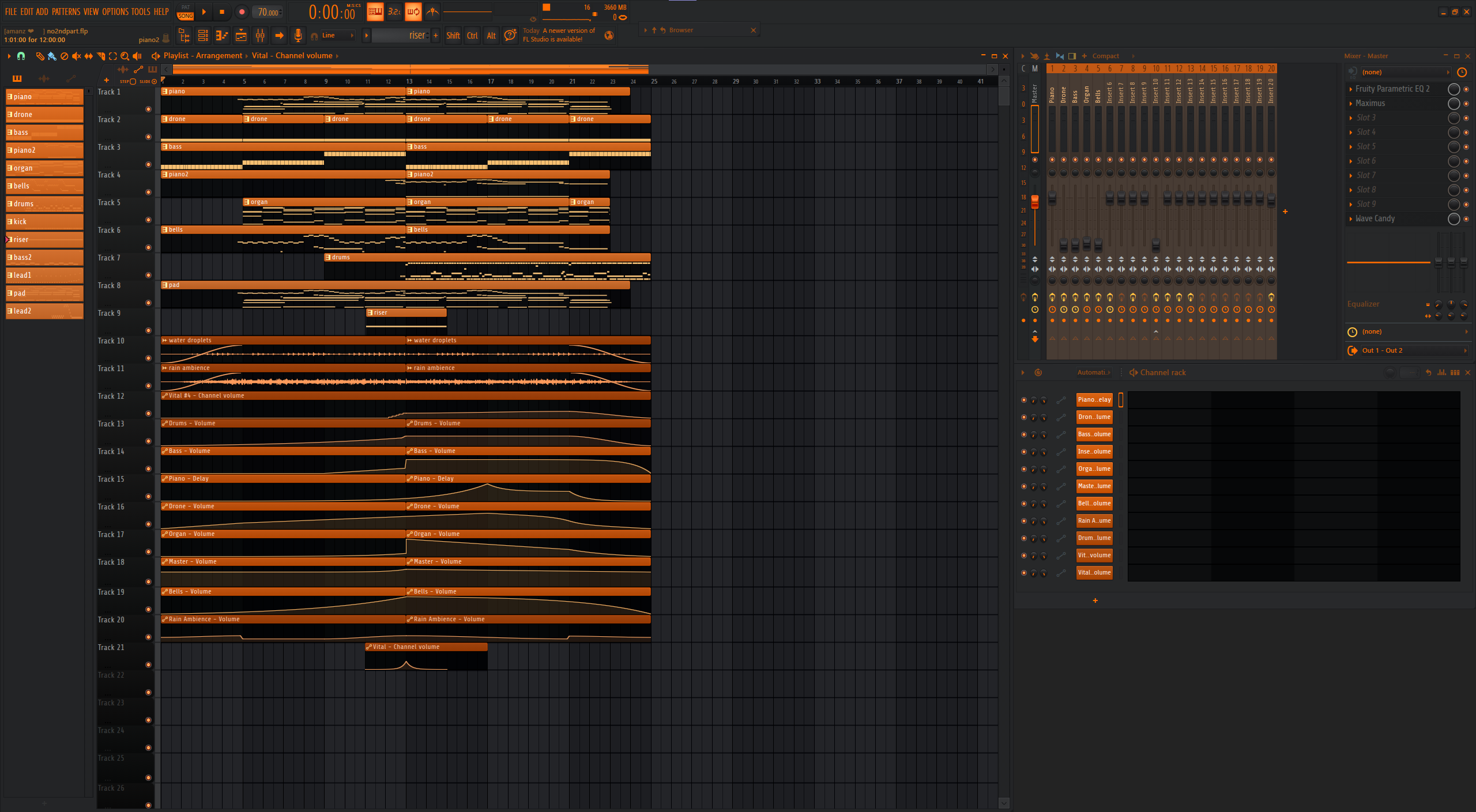Viewport: 1476px width, 812px height.
Task: Open the piano roll toolbar icon
Action: [x=222, y=36]
